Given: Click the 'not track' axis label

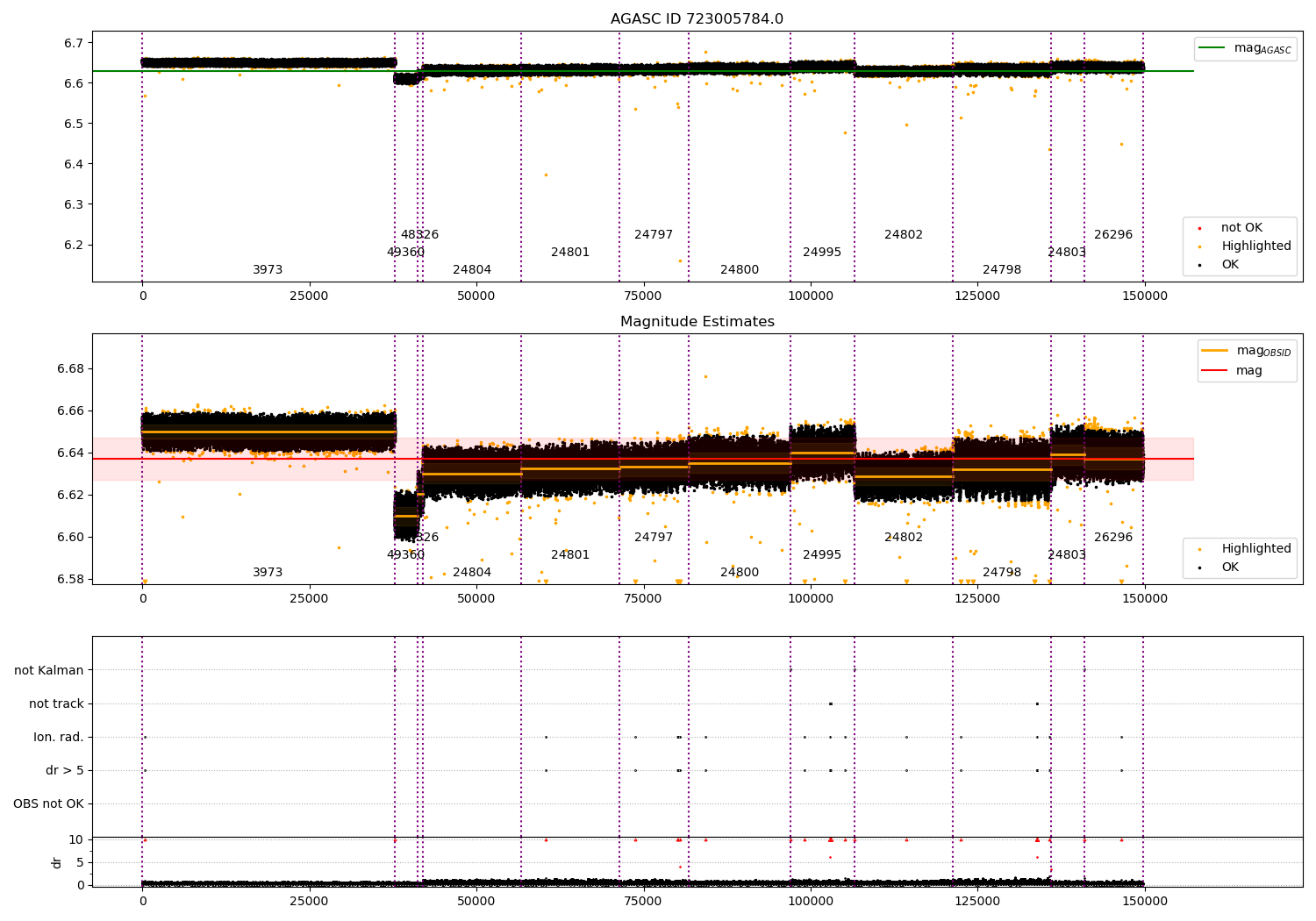Looking at the screenshot, I should point(56,704).
